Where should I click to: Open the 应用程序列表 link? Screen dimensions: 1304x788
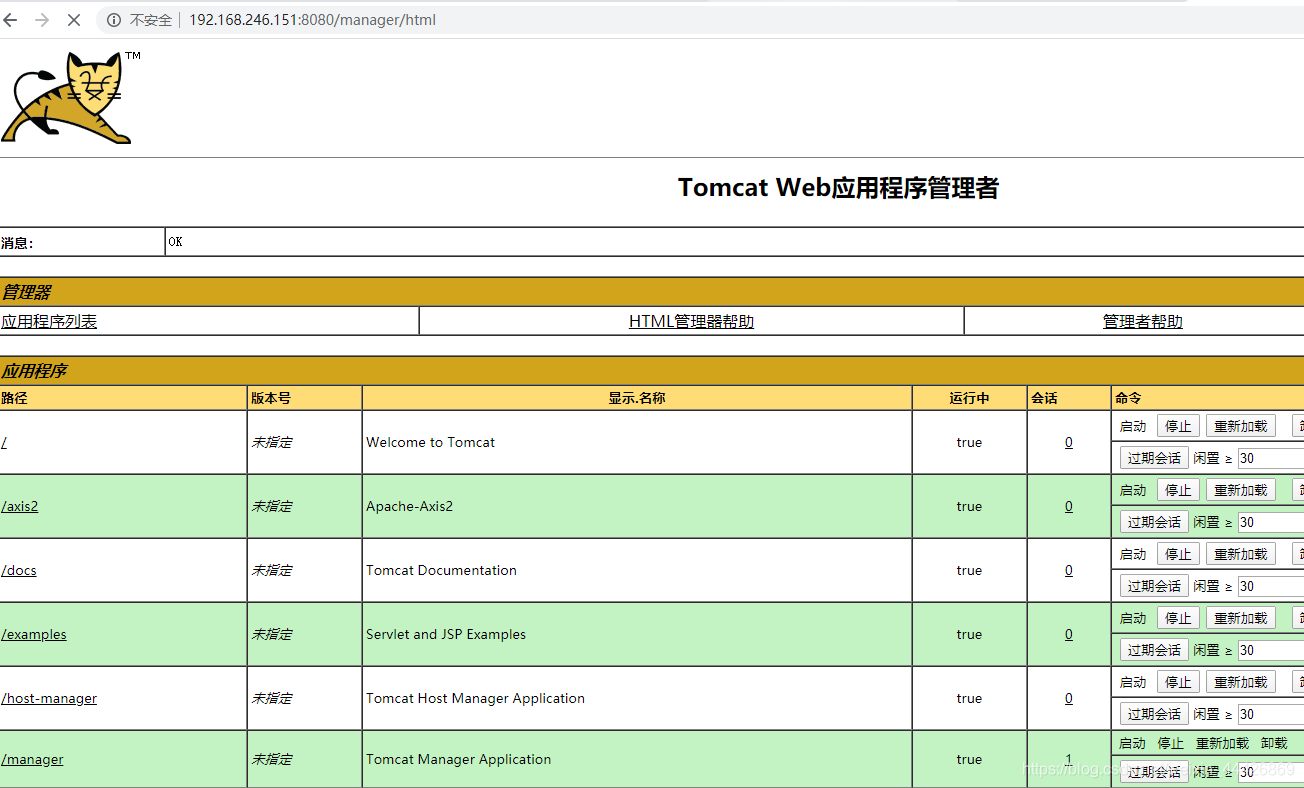click(x=49, y=321)
